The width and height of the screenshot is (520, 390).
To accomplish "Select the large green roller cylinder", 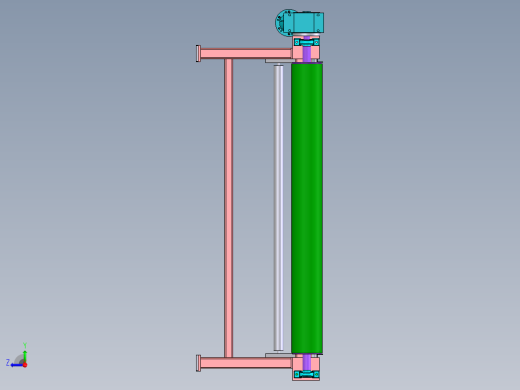I will click(x=307, y=208).
